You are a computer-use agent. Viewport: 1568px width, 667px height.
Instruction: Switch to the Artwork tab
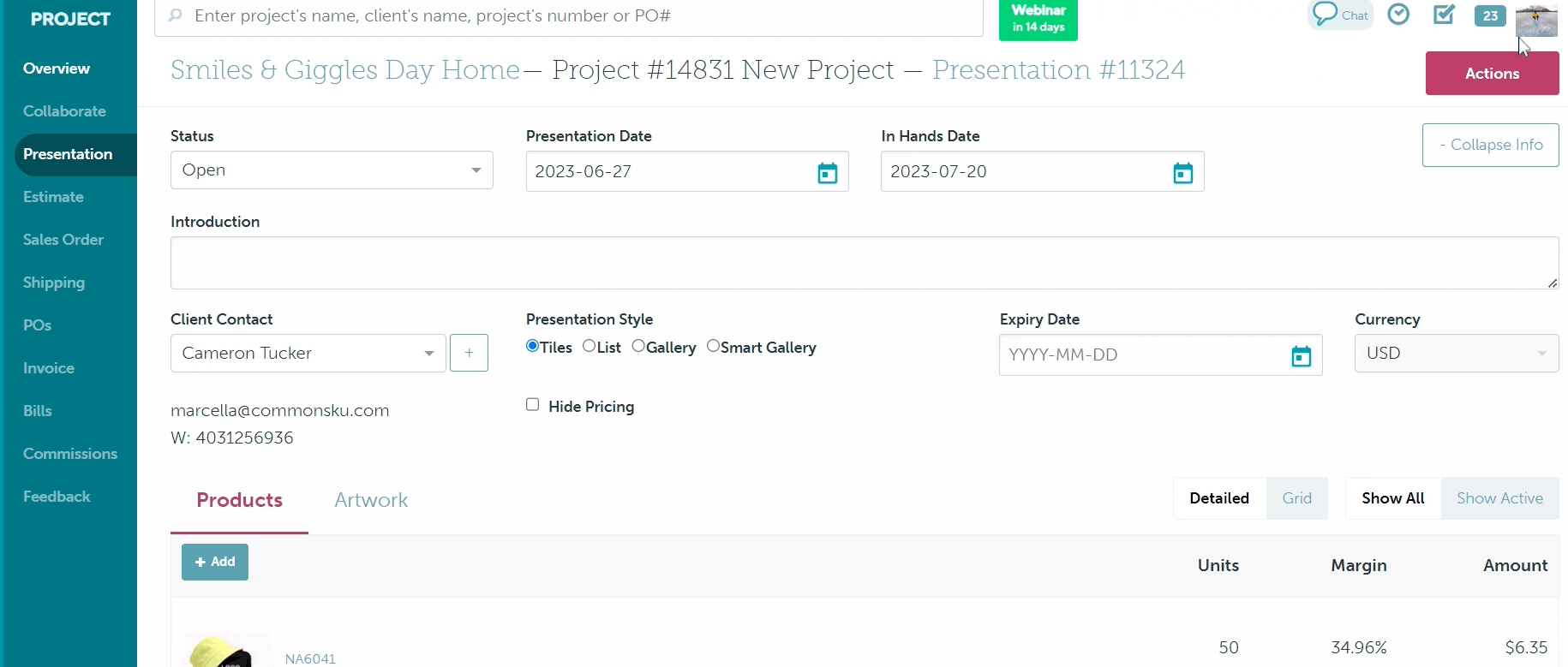(x=371, y=500)
